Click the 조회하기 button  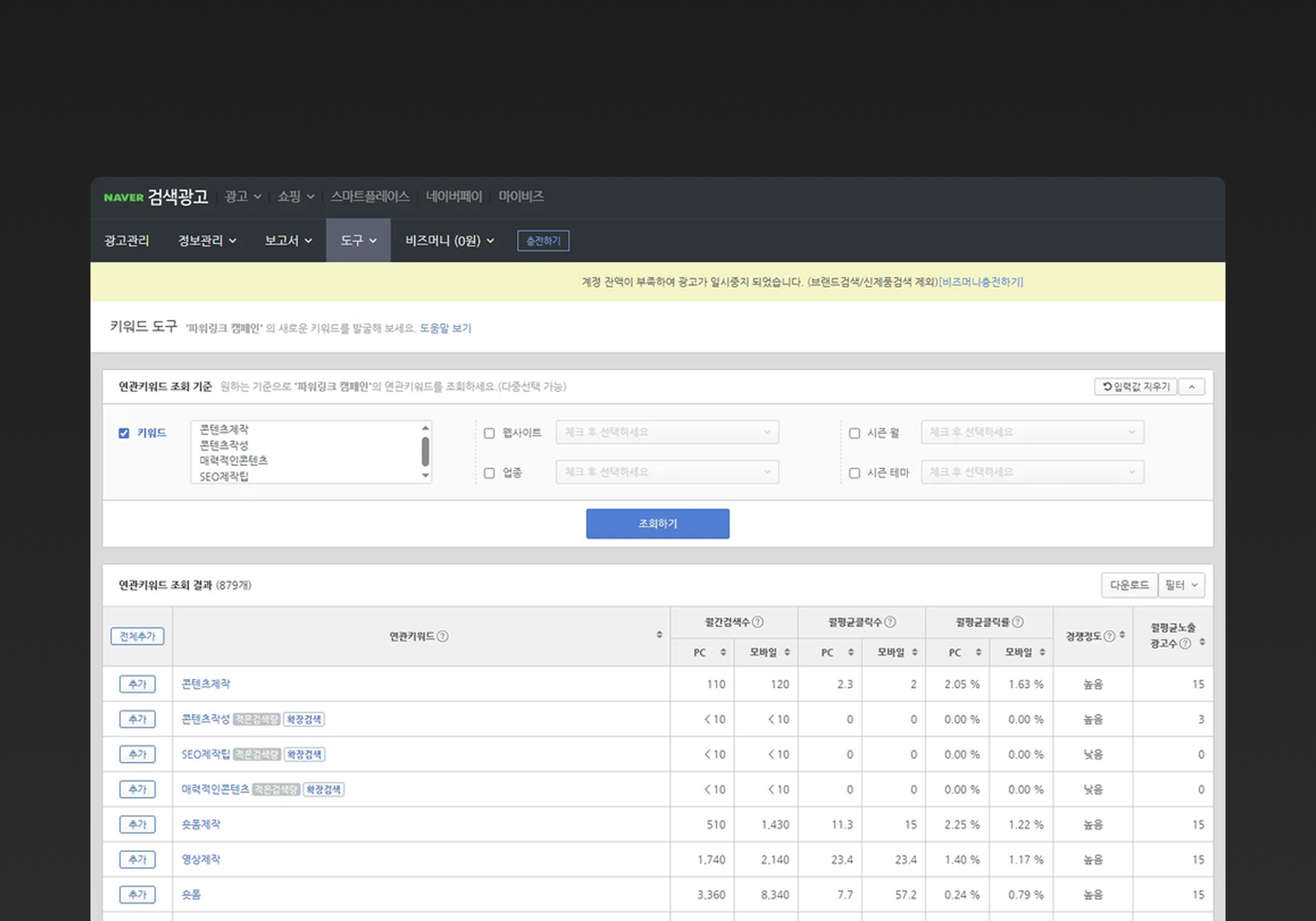point(657,524)
